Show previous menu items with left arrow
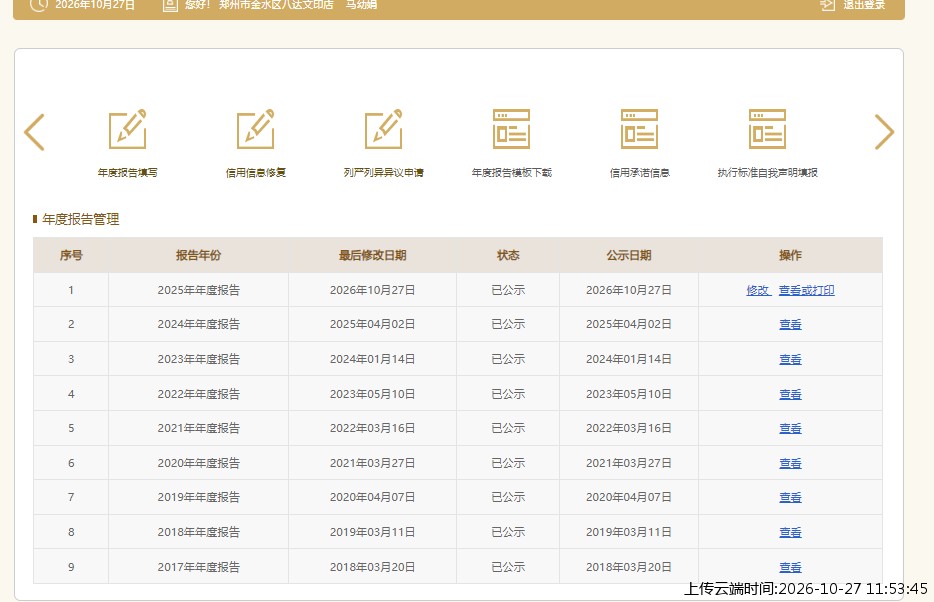Screen dimensions: 934x602 [x=34, y=132]
